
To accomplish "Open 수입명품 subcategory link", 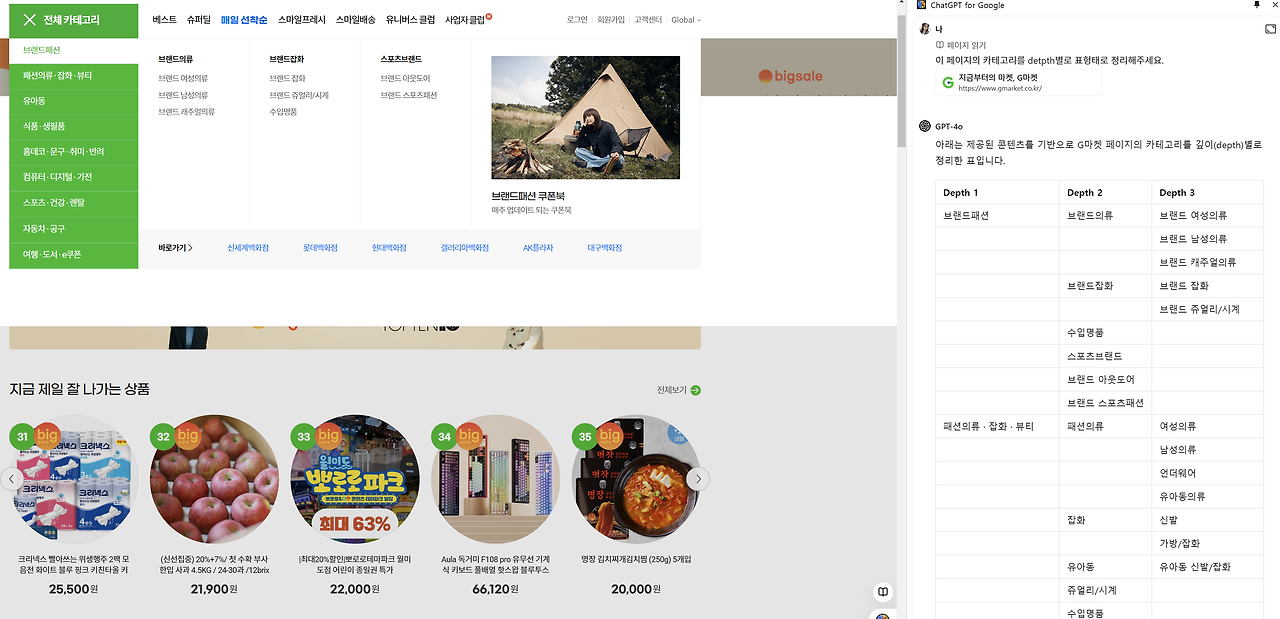I will (283, 112).
